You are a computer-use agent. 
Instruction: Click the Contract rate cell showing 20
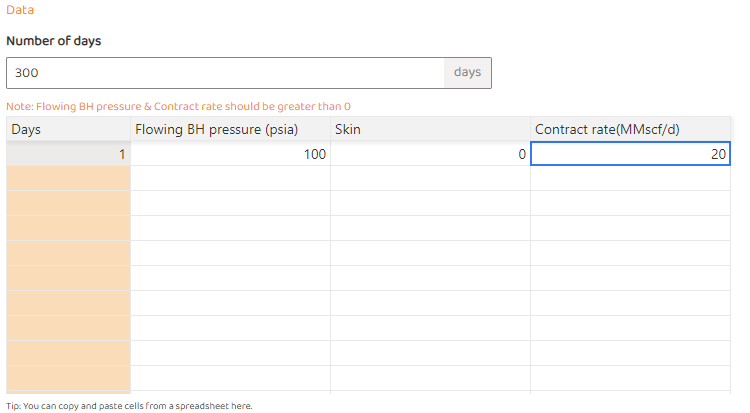(630, 154)
